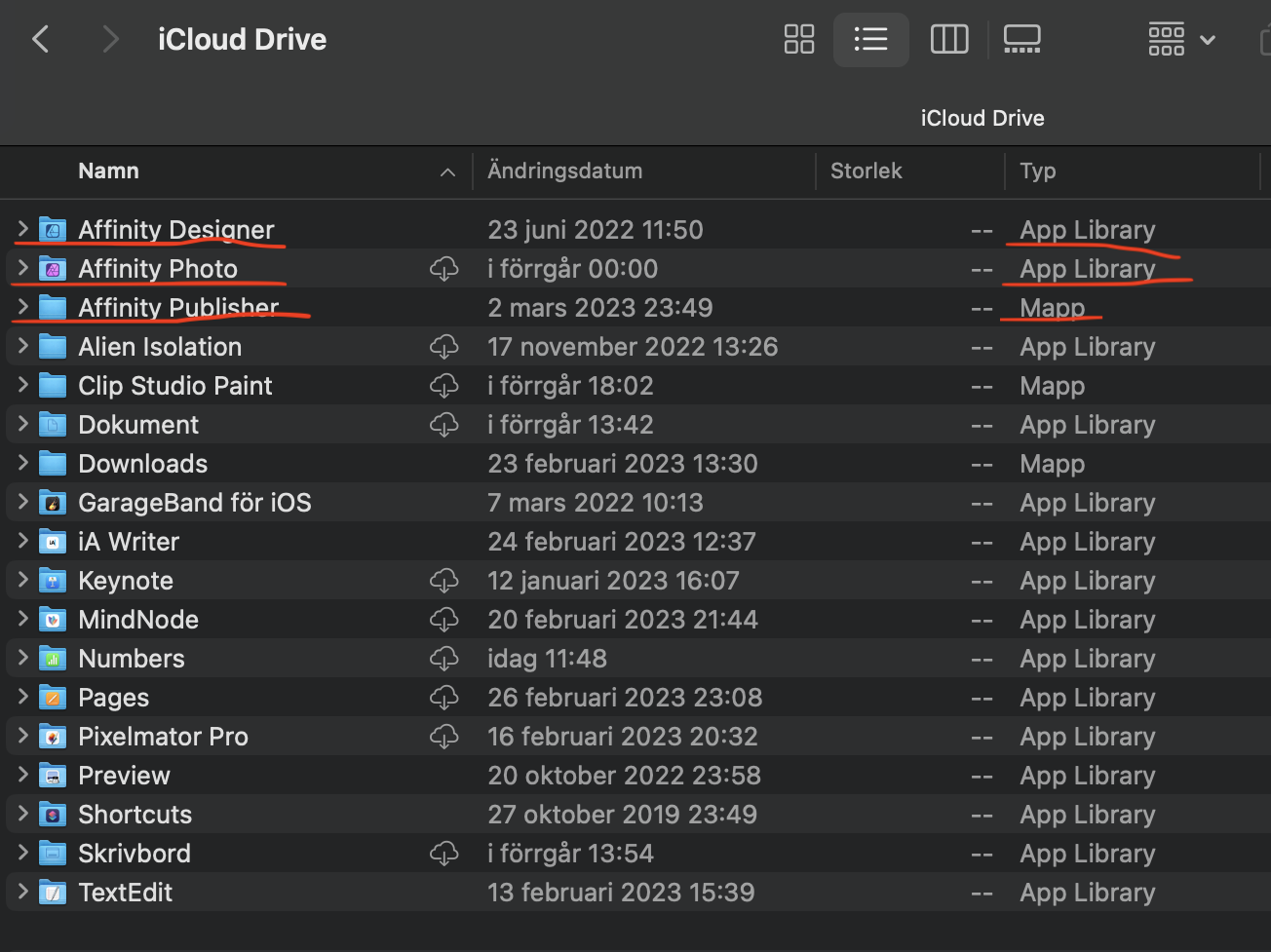Open the group-by dropdown in toolbar
This screenshot has width=1271, height=952.
tap(1181, 39)
